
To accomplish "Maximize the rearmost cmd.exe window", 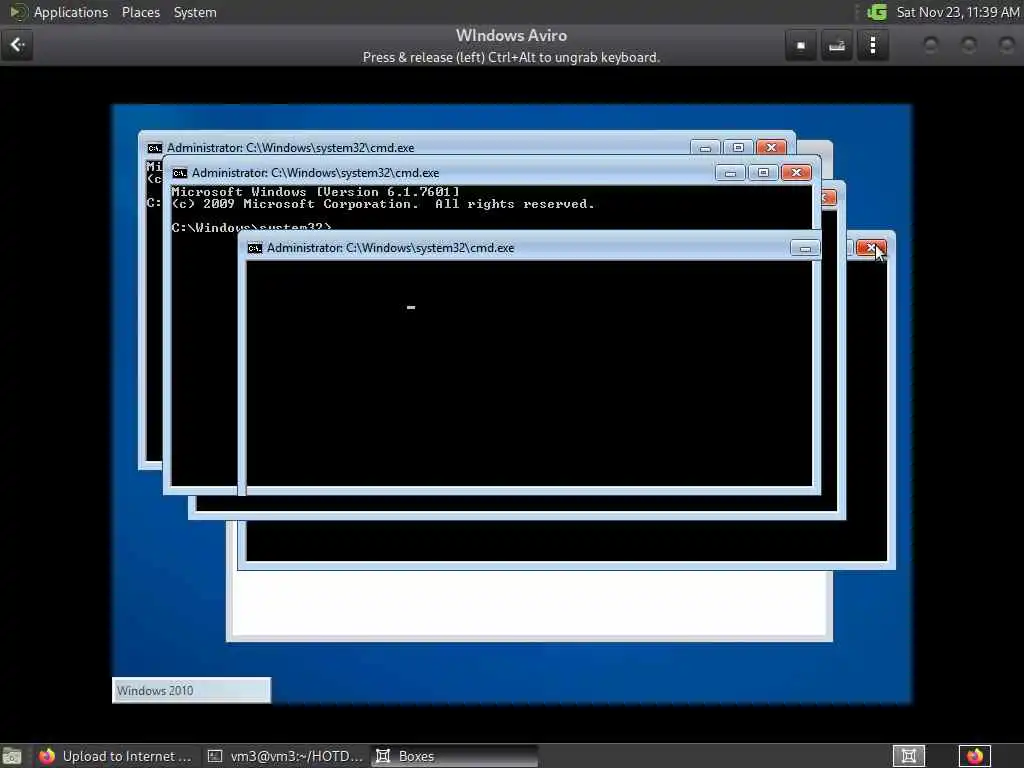I will [x=738, y=148].
